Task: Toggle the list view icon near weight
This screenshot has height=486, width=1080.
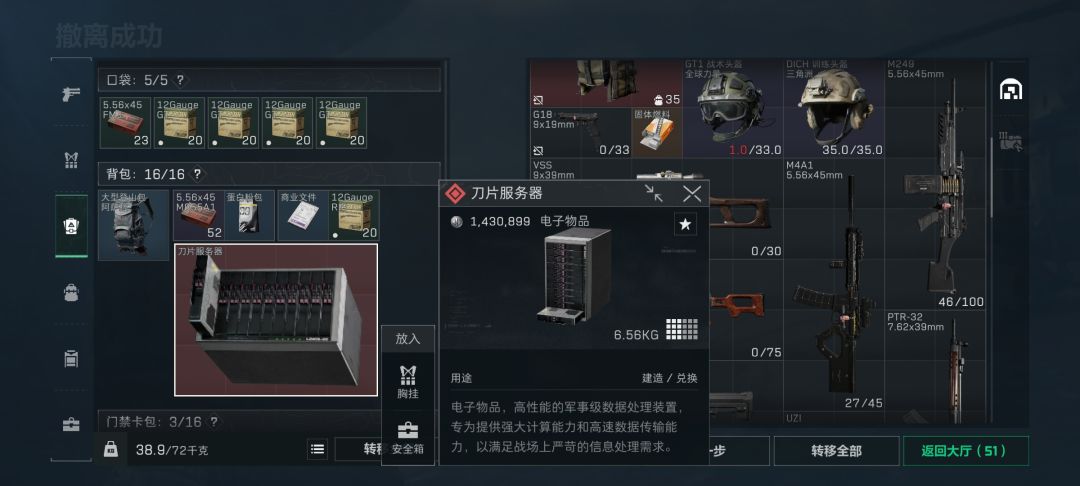Action: click(x=317, y=450)
